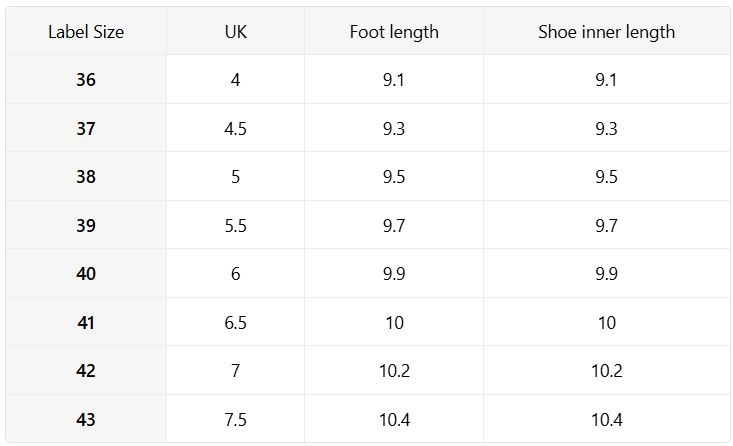
Task: Click label size 38 cell
Action: tap(86, 177)
